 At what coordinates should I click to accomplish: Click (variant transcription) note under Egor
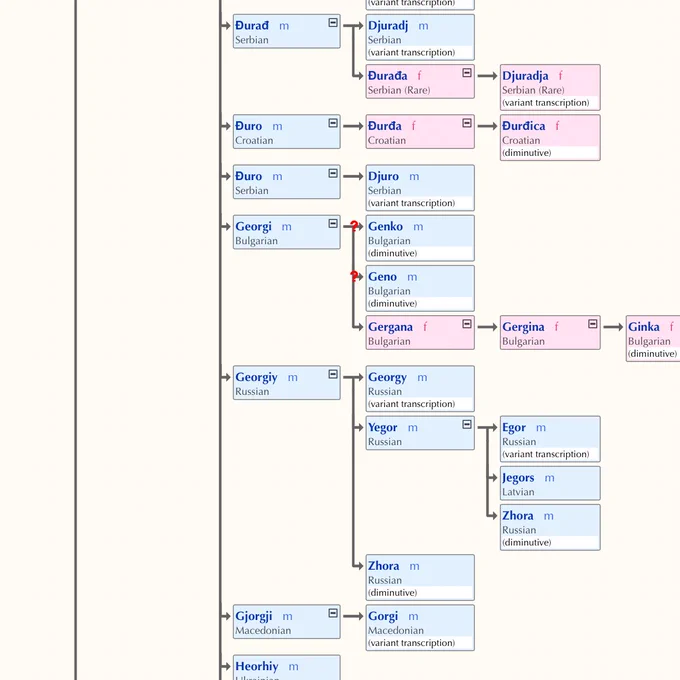546,454
